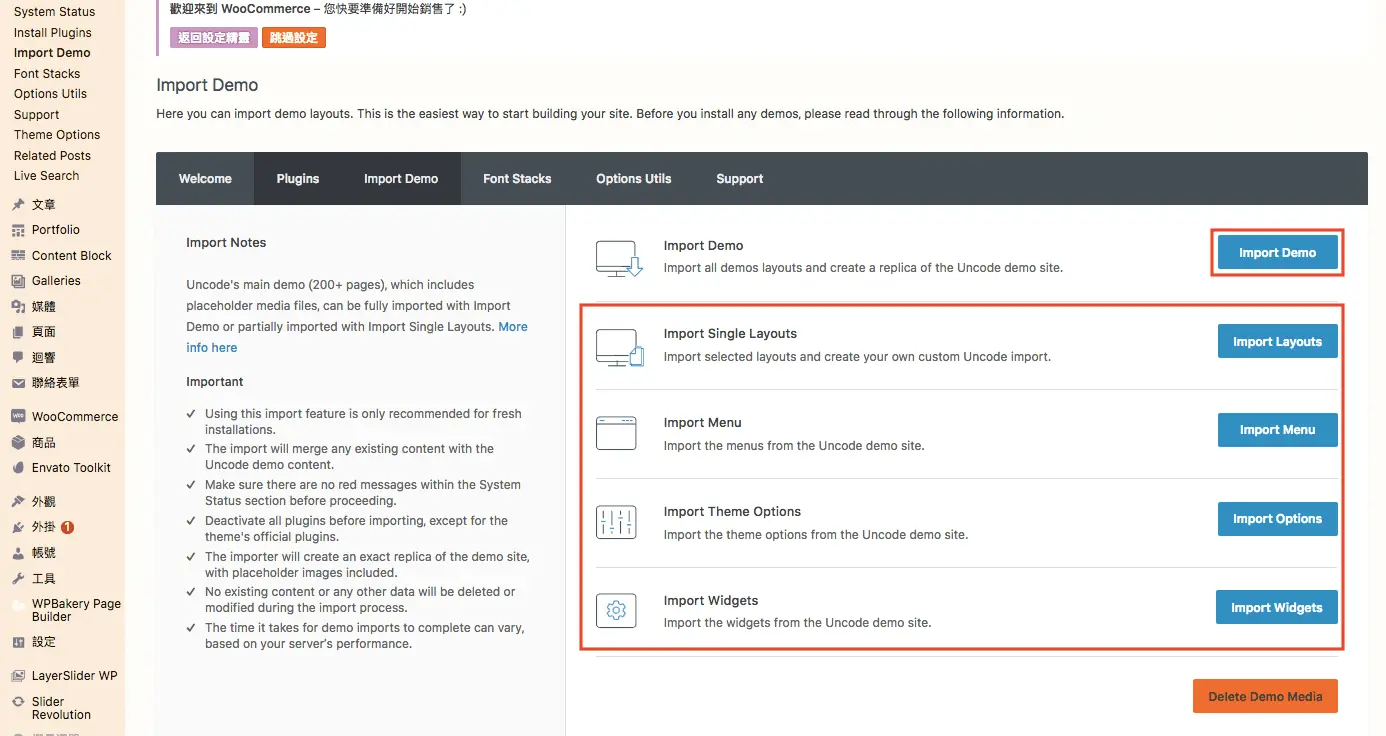Click the Import Layouts button
Screen dimensions: 1386x736
click(1277, 342)
